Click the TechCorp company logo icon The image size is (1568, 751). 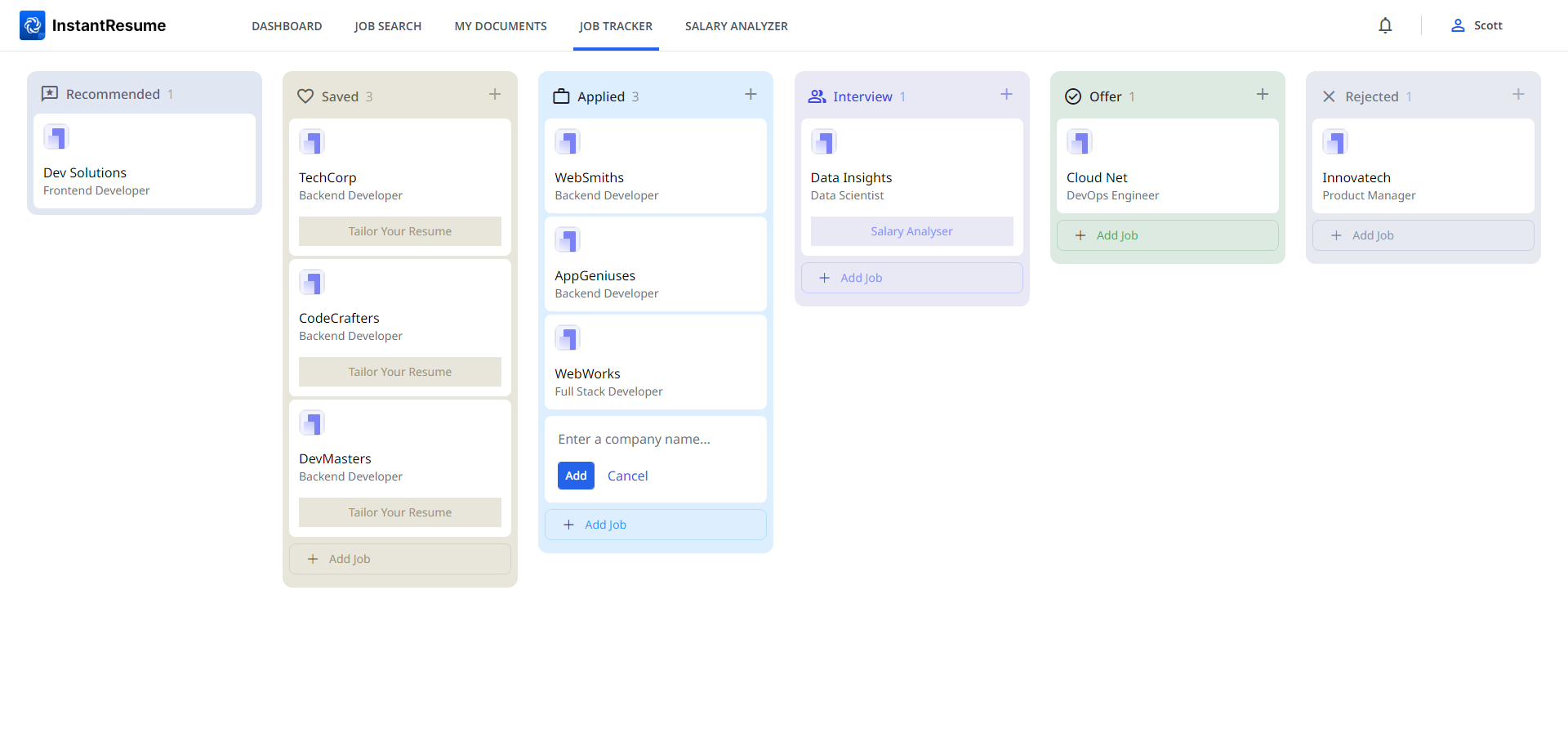312,142
